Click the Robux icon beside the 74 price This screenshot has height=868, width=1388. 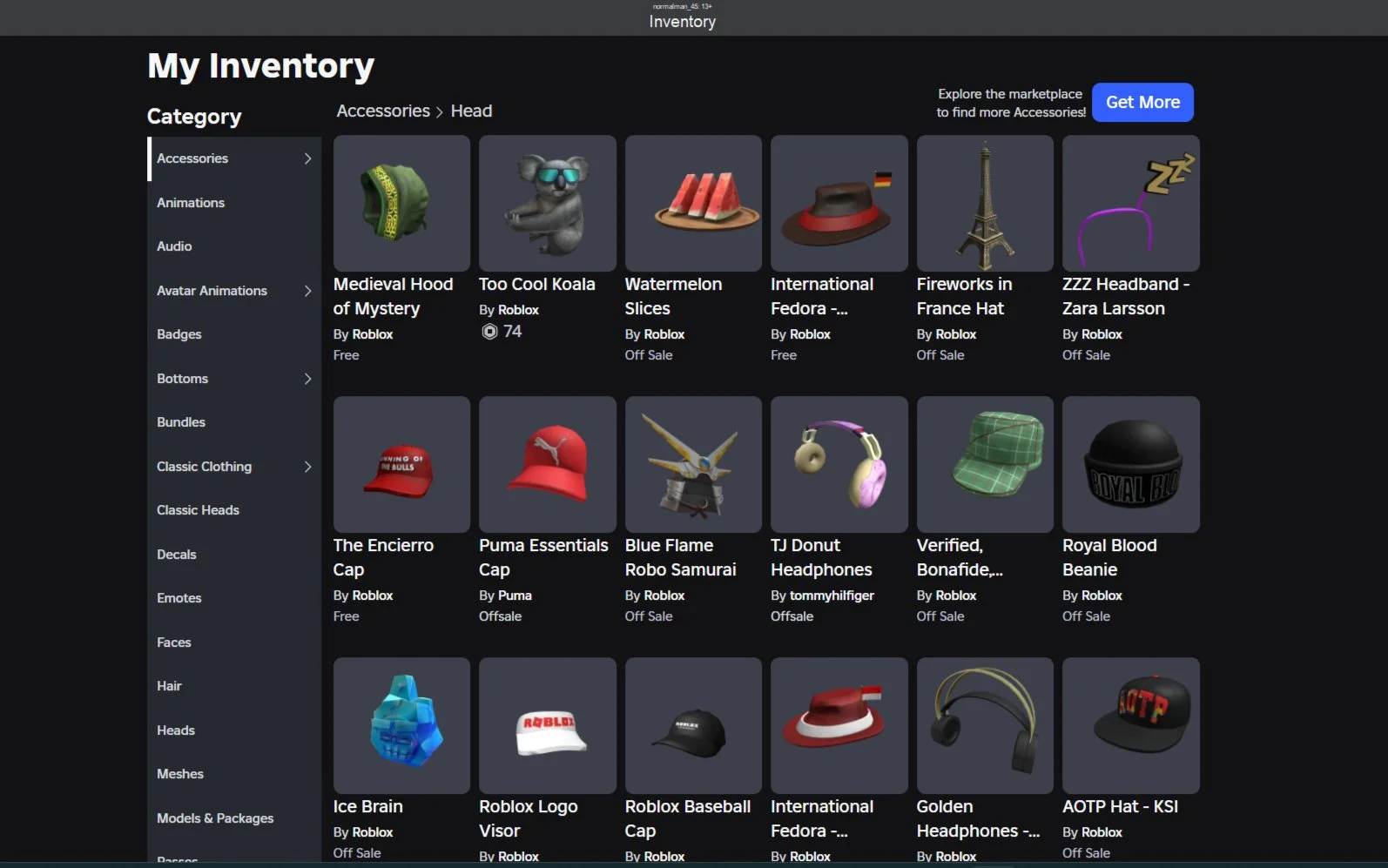point(490,332)
